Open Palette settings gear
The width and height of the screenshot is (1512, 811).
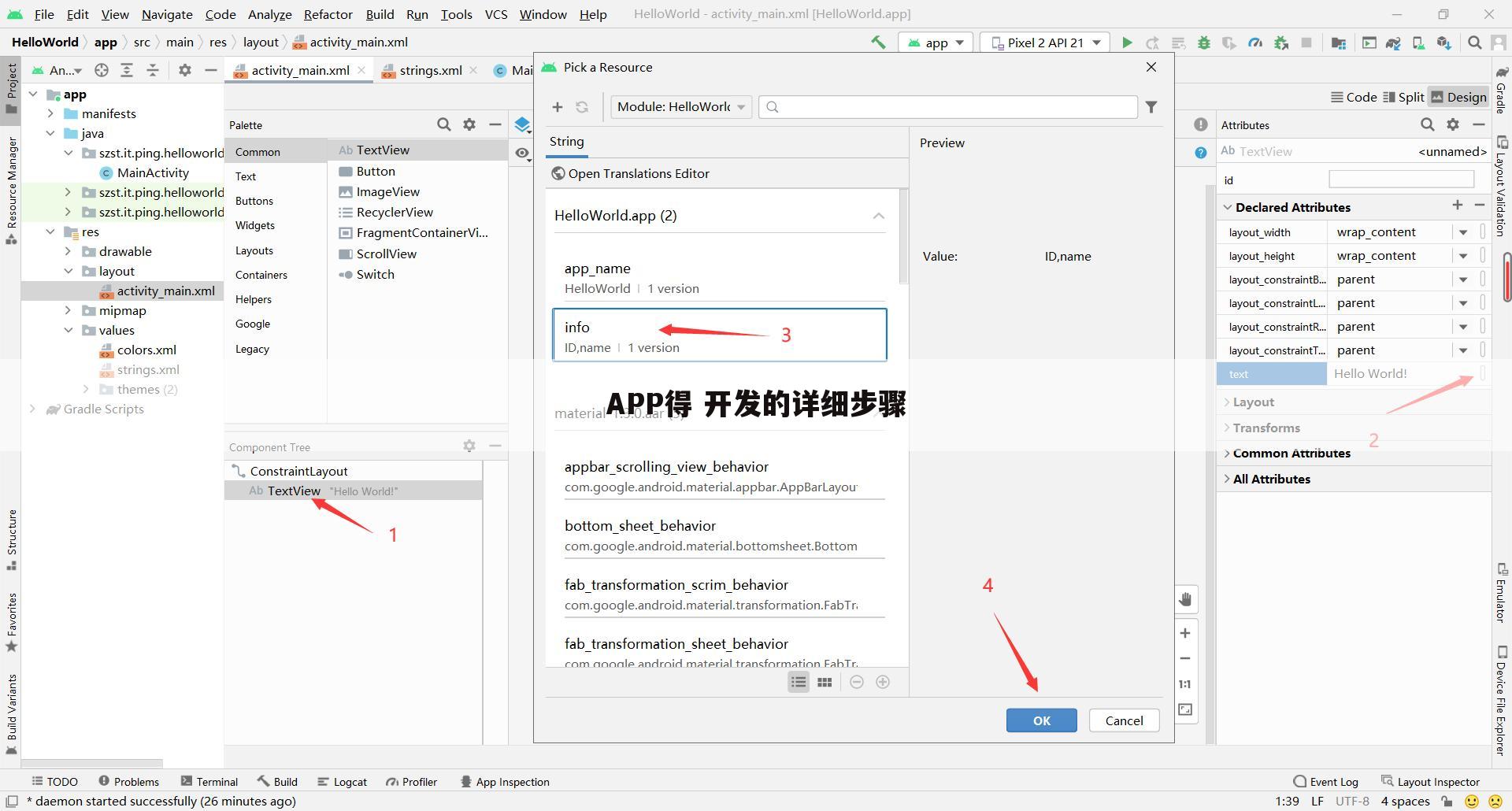coord(469,124)
